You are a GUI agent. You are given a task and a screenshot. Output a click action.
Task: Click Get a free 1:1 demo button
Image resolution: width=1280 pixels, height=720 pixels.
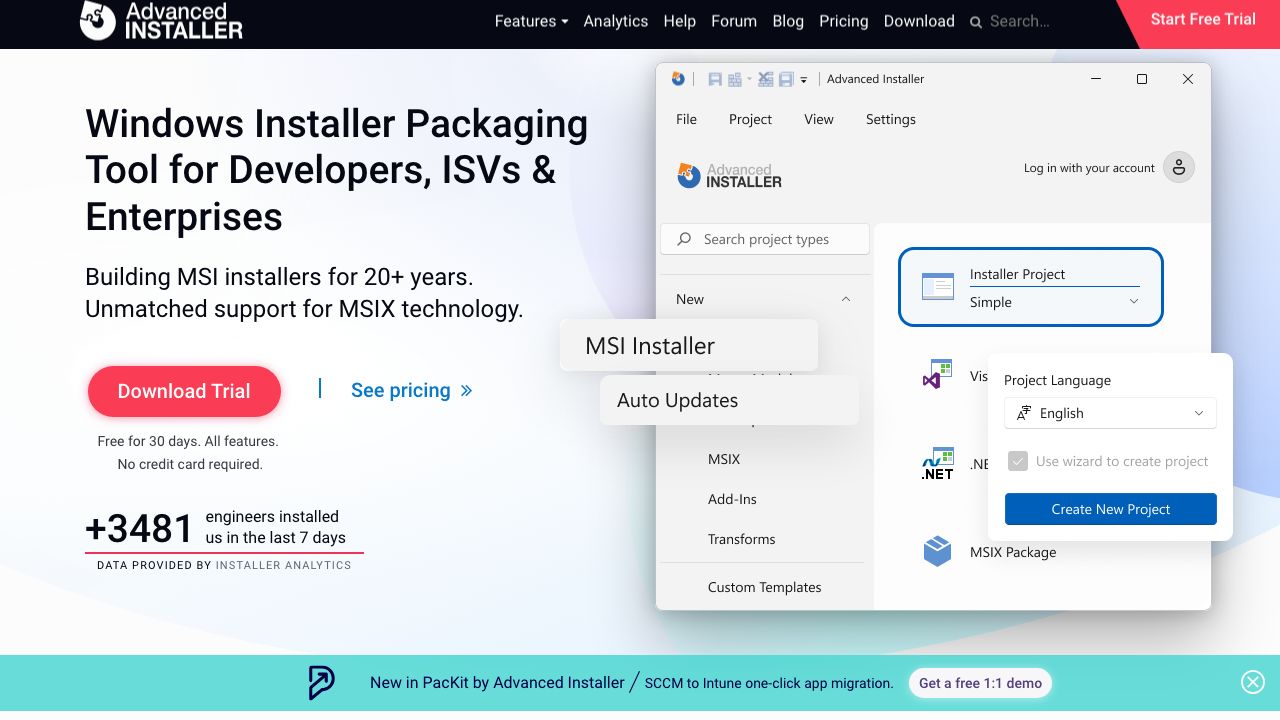[x=980, y=683]
